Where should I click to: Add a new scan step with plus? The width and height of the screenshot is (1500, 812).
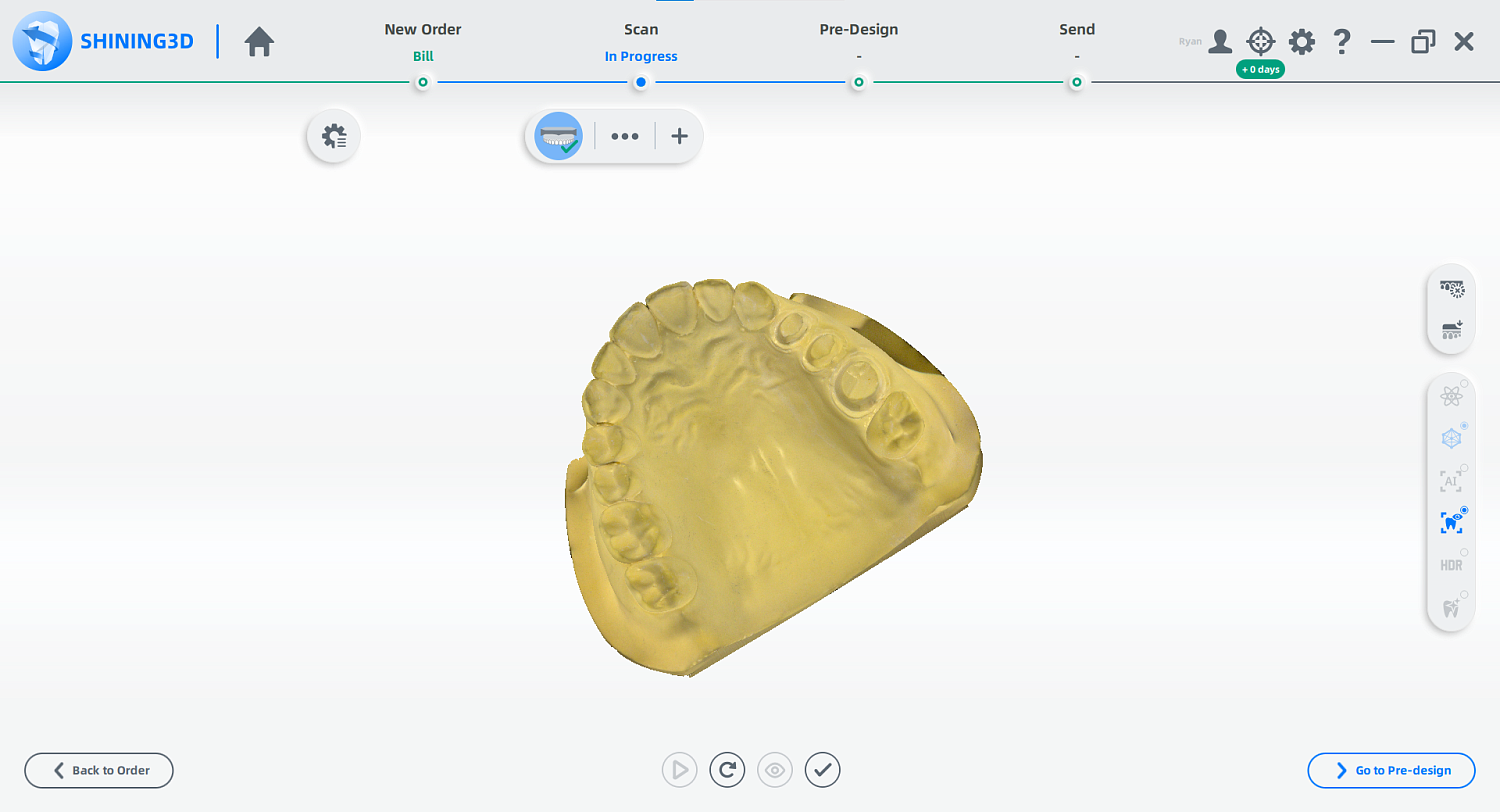[679, 136]
